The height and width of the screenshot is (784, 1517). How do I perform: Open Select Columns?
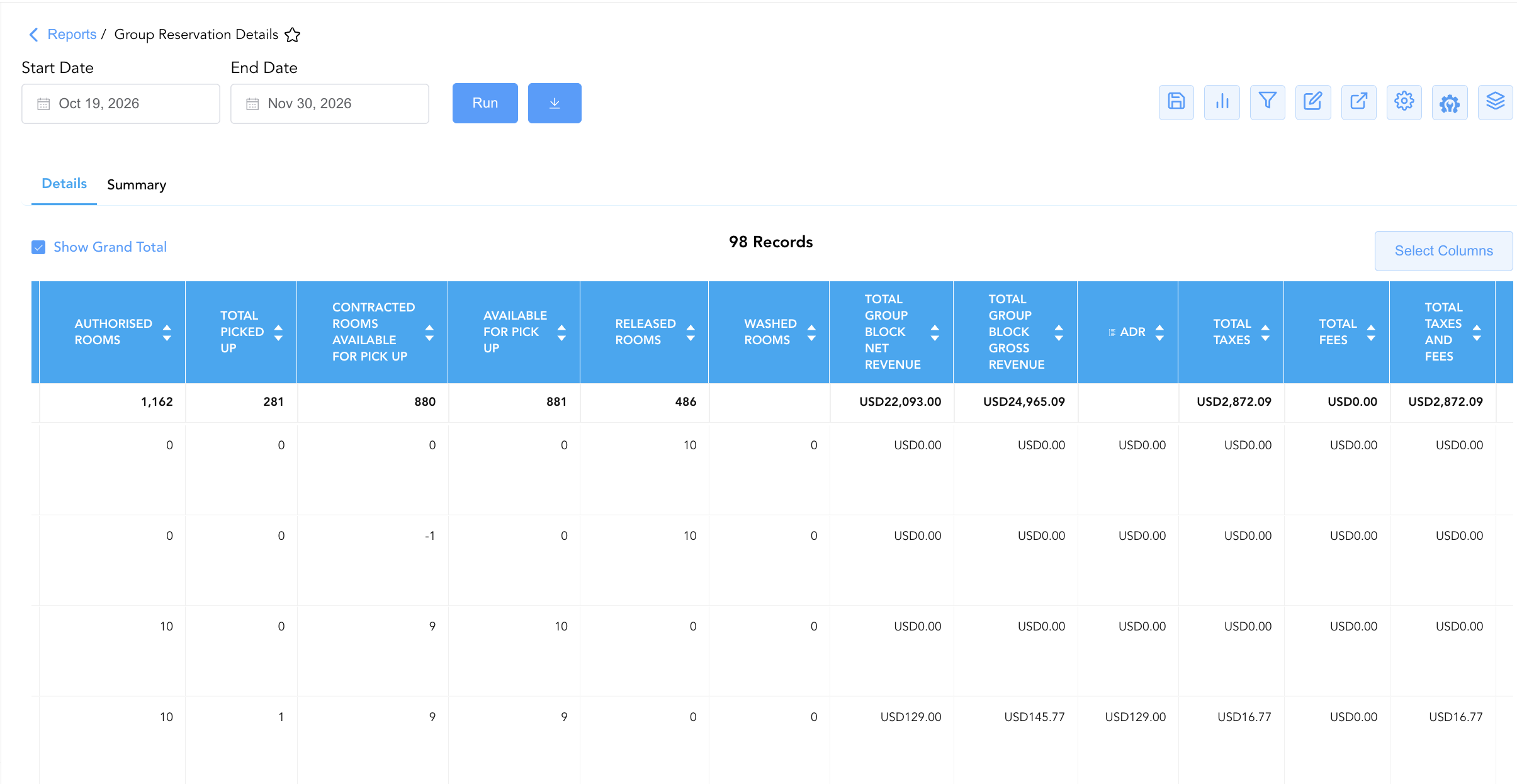click(1444, 250)
